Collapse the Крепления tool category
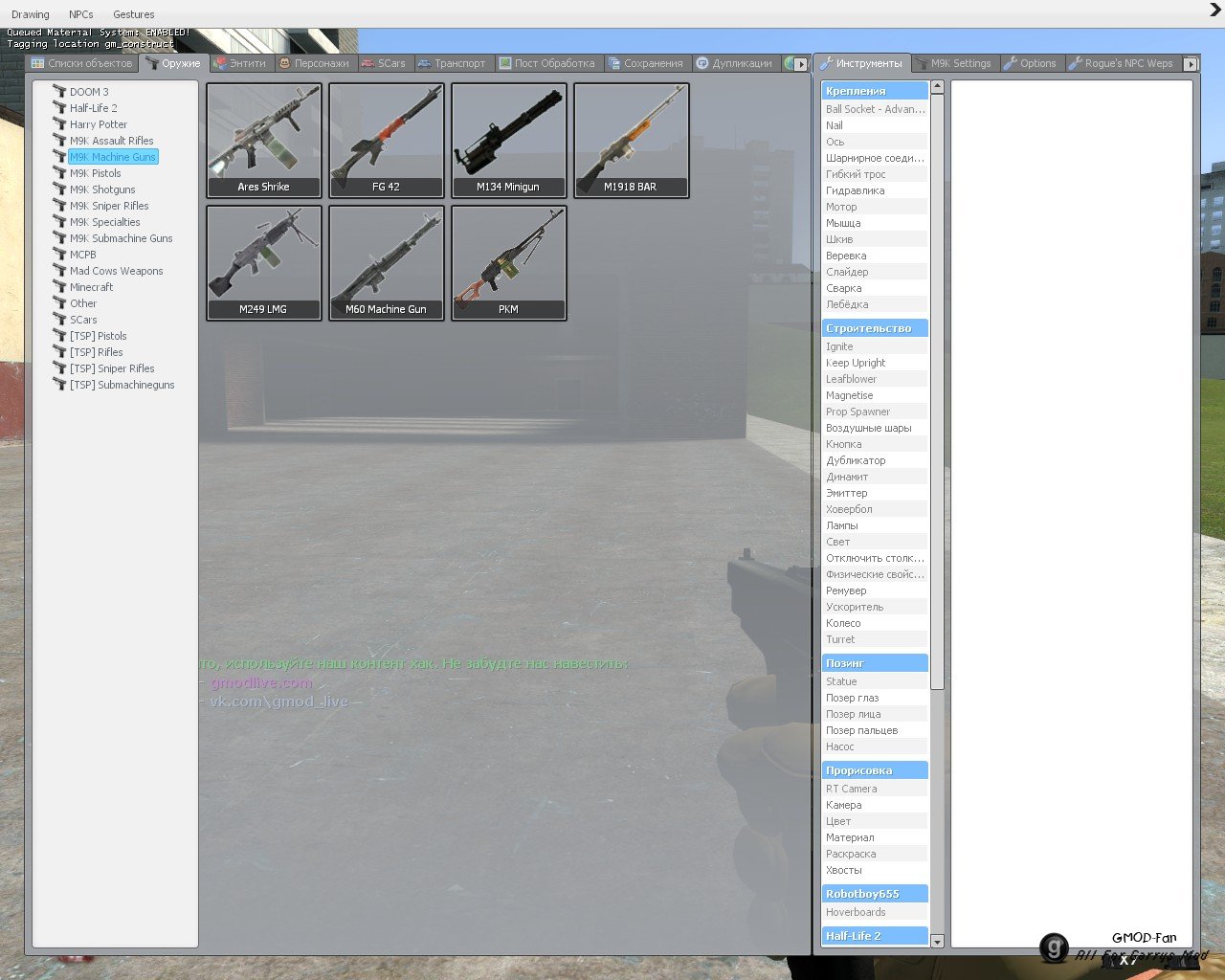Viewport: 1225px width, 980px height. pos(875,91)
